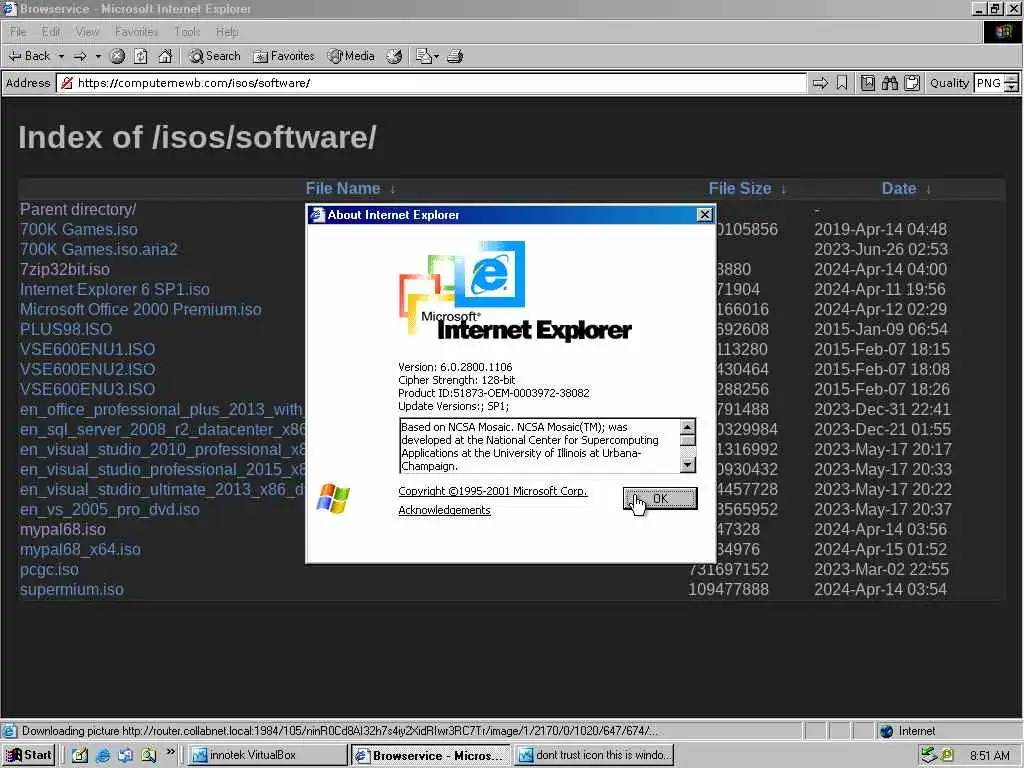Click the framed page icon in Browservice bar
Image resolution: width=1024 pixels, height=768 pixels.
pyautogui.click(x=867, y=83)
